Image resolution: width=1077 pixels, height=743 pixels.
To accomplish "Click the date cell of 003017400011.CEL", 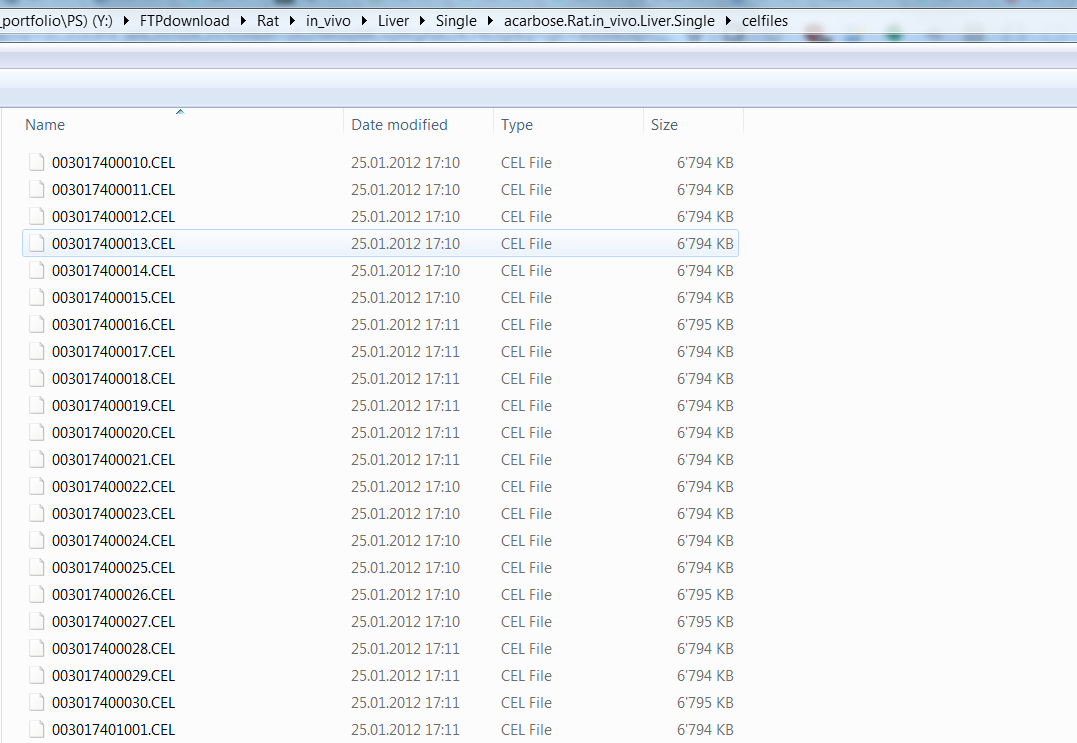I will pos(405,190).
